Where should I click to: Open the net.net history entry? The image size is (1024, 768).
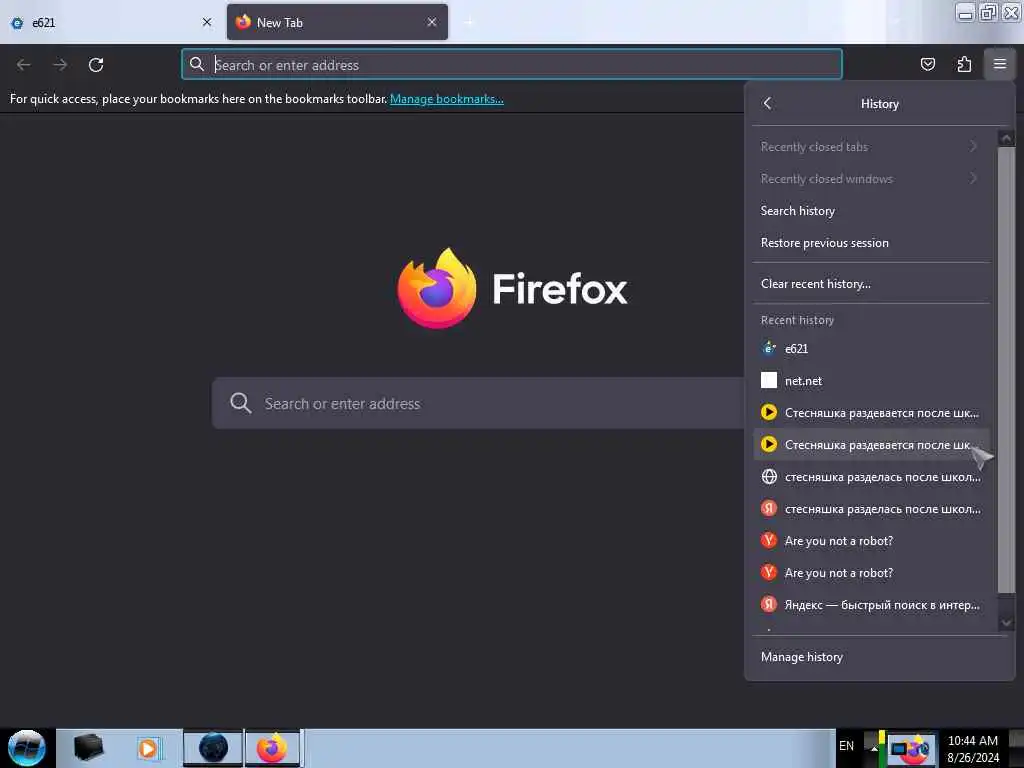(x=871, y=381)
